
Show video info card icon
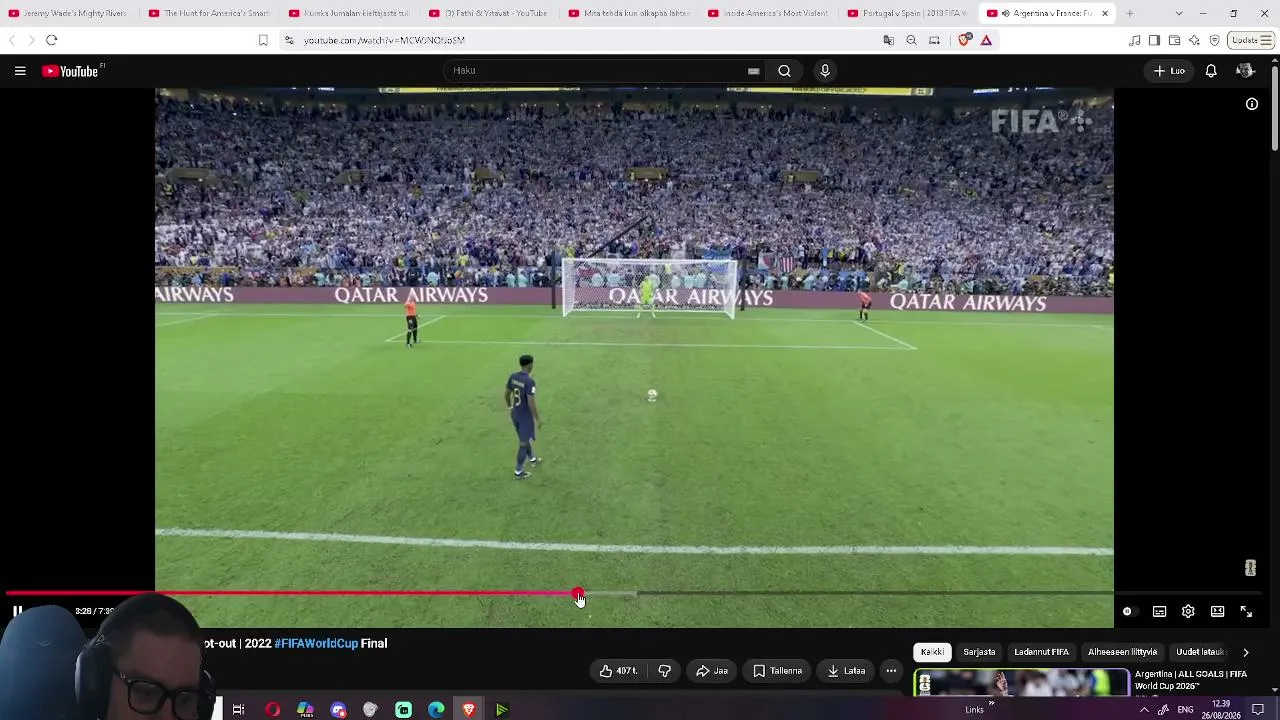click(1252, 104)
